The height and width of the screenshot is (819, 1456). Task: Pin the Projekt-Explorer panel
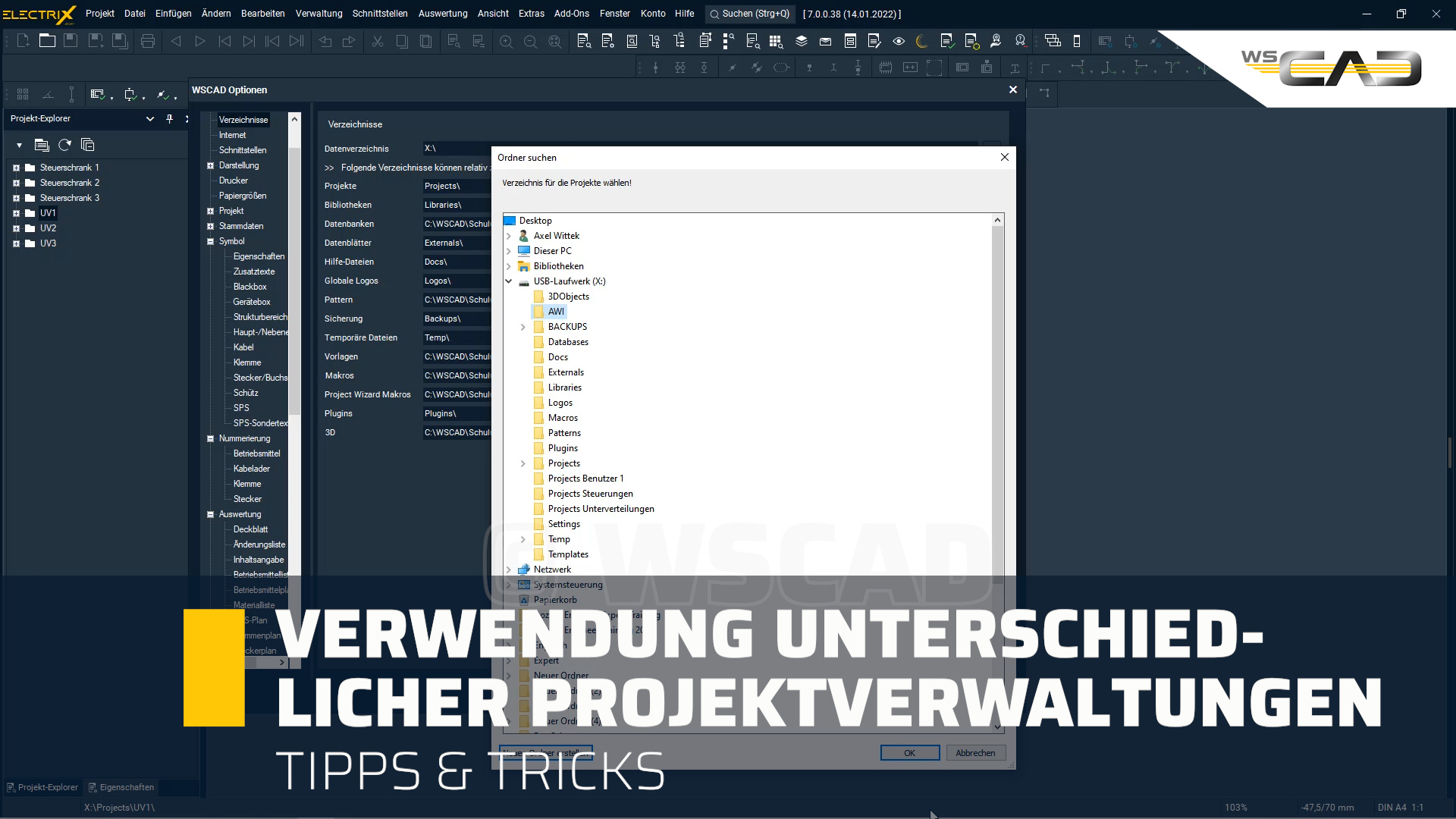(170, 119)
